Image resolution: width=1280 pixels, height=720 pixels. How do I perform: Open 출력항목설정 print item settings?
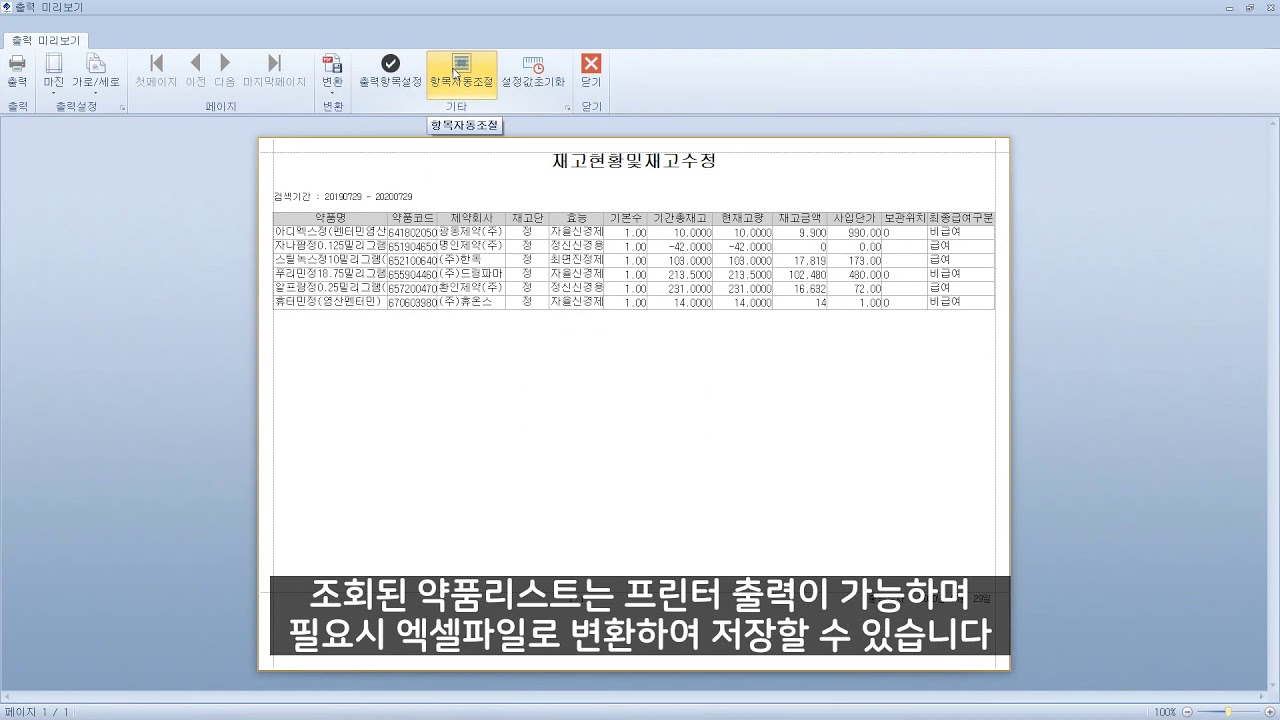tap(391, 71)
